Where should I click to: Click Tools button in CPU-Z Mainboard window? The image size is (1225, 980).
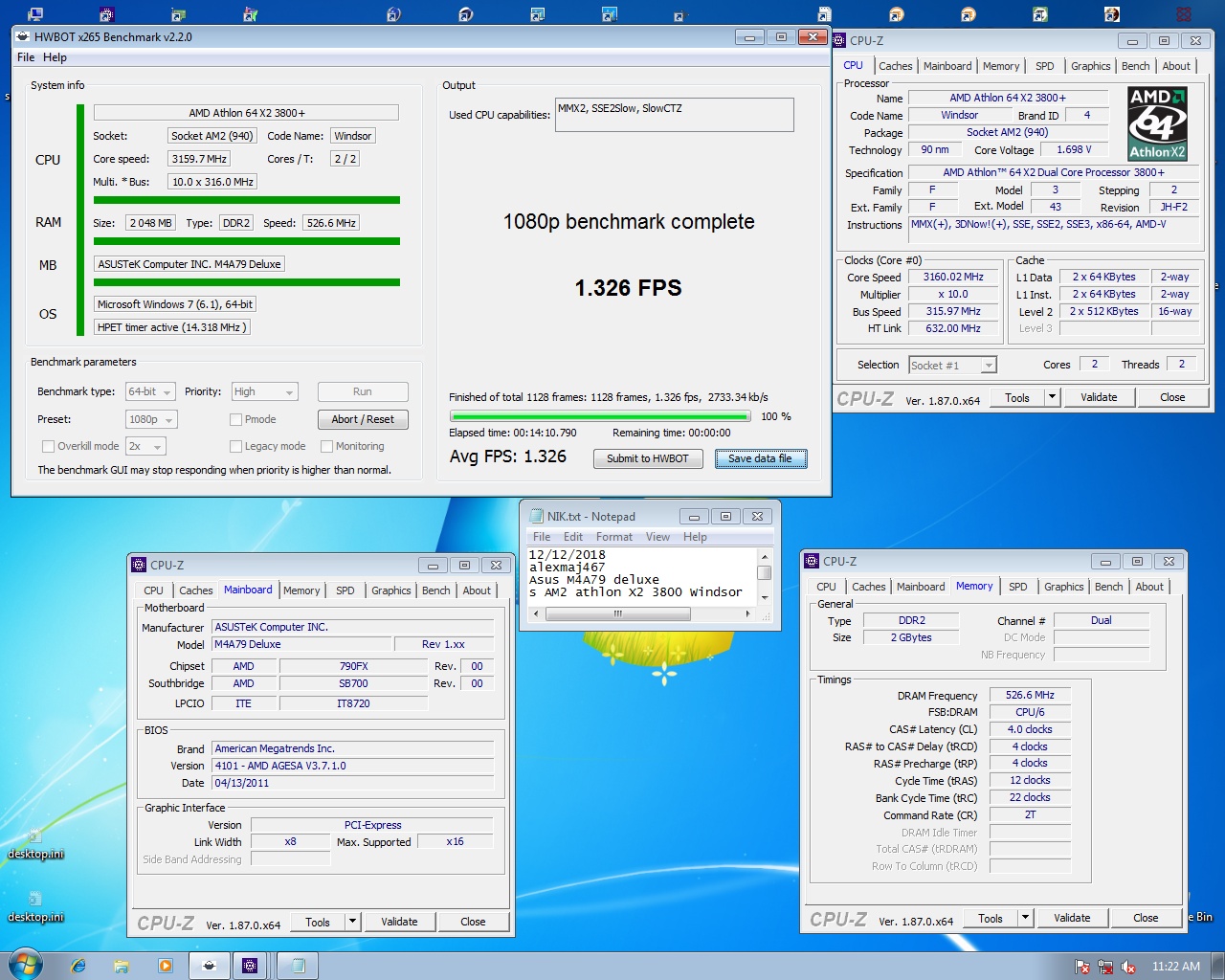coord(318,922)
